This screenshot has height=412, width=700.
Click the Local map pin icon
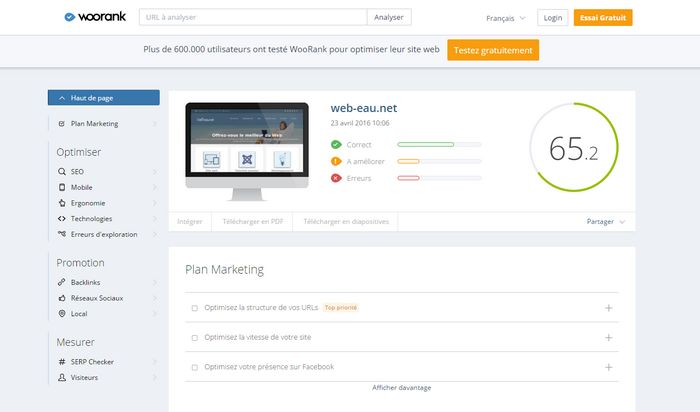pos(62,313)
